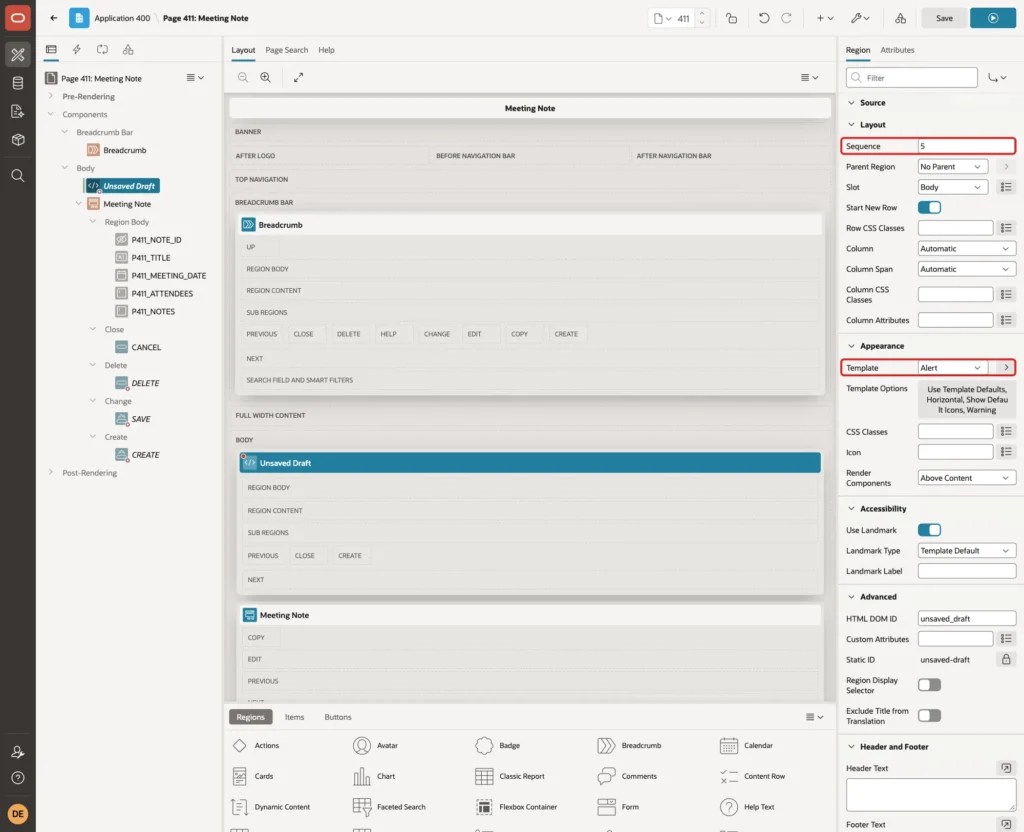
Task: Open Gallery cube icon in sidebar
Action: point(18,140)
